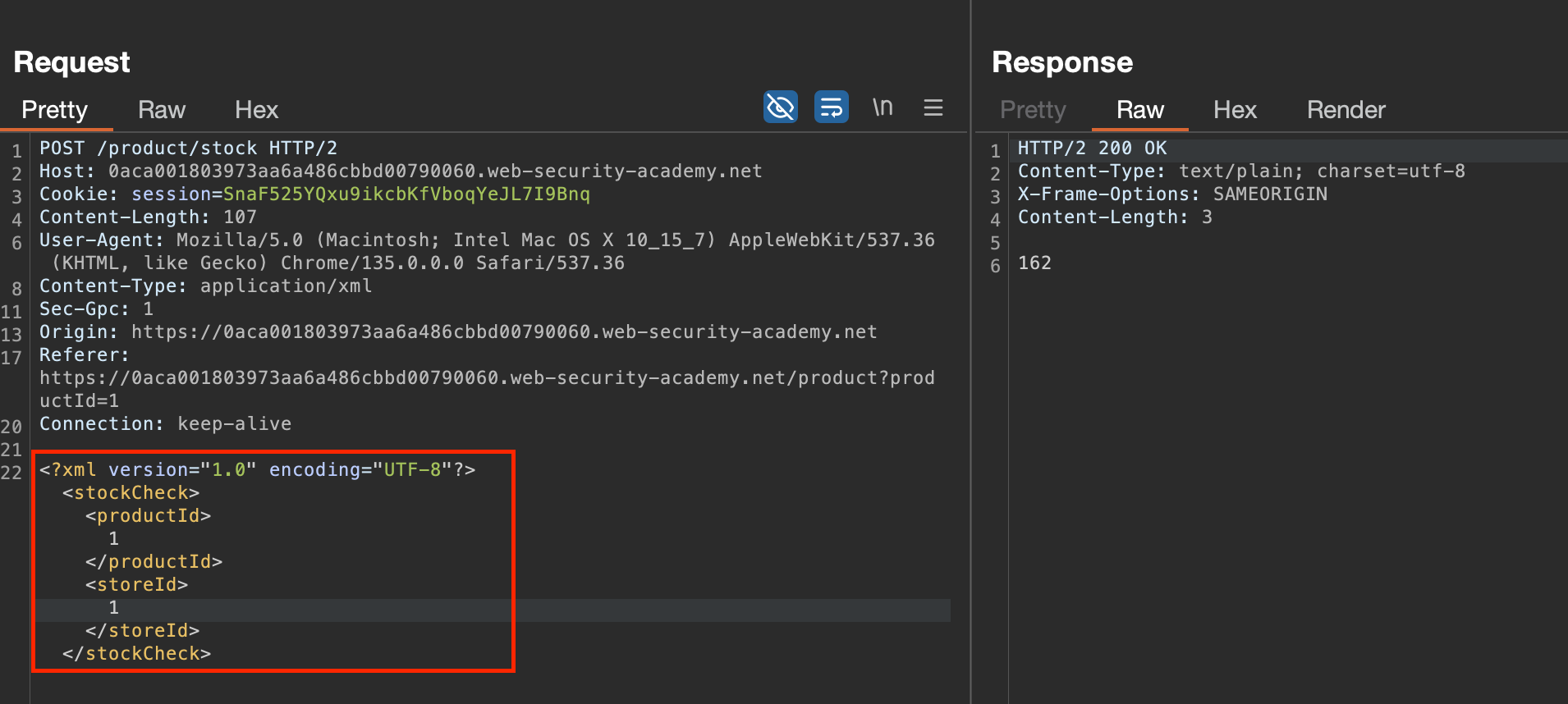1568x704 pixels.
Task: Switch to the request Pretty tab
Action: pos(54,110)
